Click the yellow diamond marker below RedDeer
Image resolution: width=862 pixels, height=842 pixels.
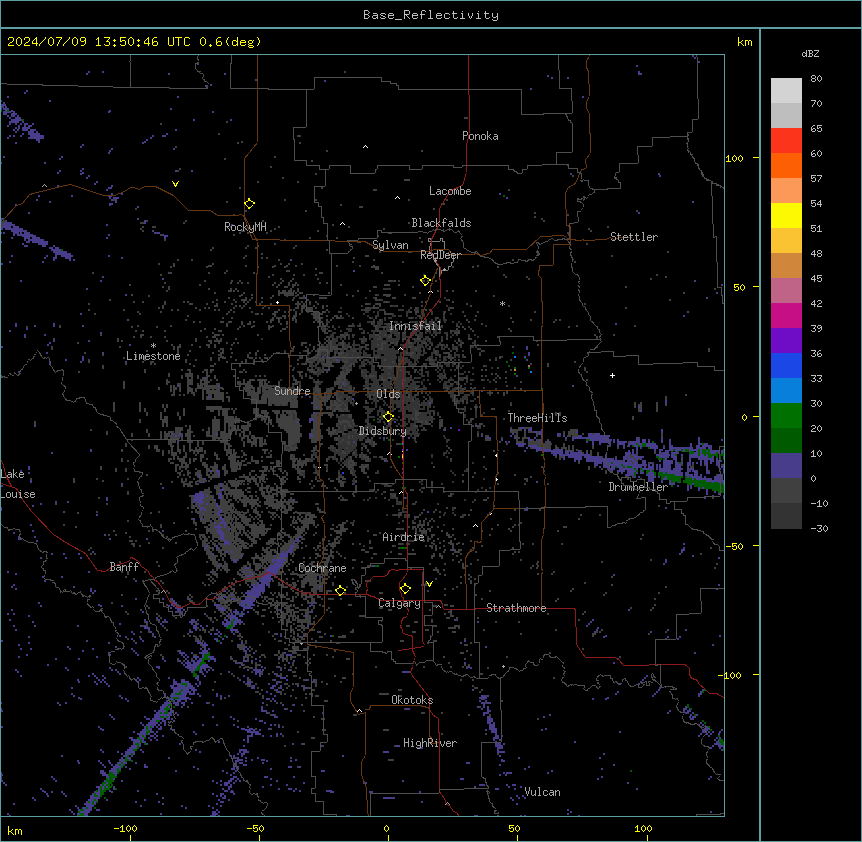click(x=426, y=281)
